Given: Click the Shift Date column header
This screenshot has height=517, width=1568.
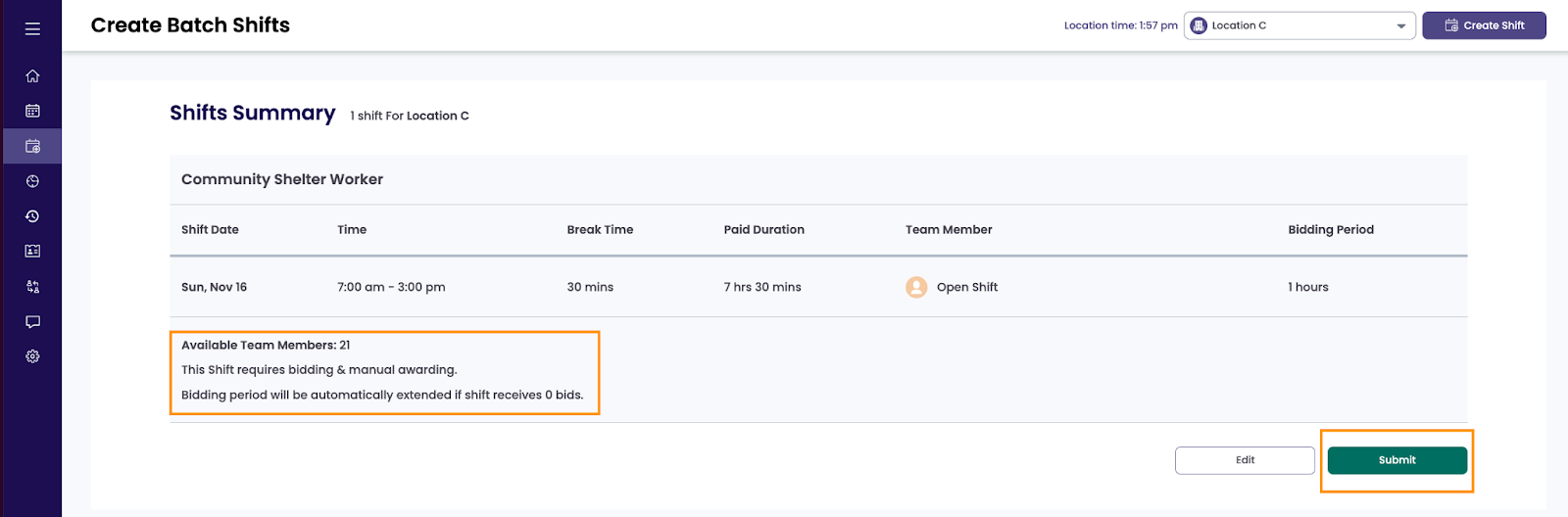Looking at the screenshot, I should pos(210,230).
